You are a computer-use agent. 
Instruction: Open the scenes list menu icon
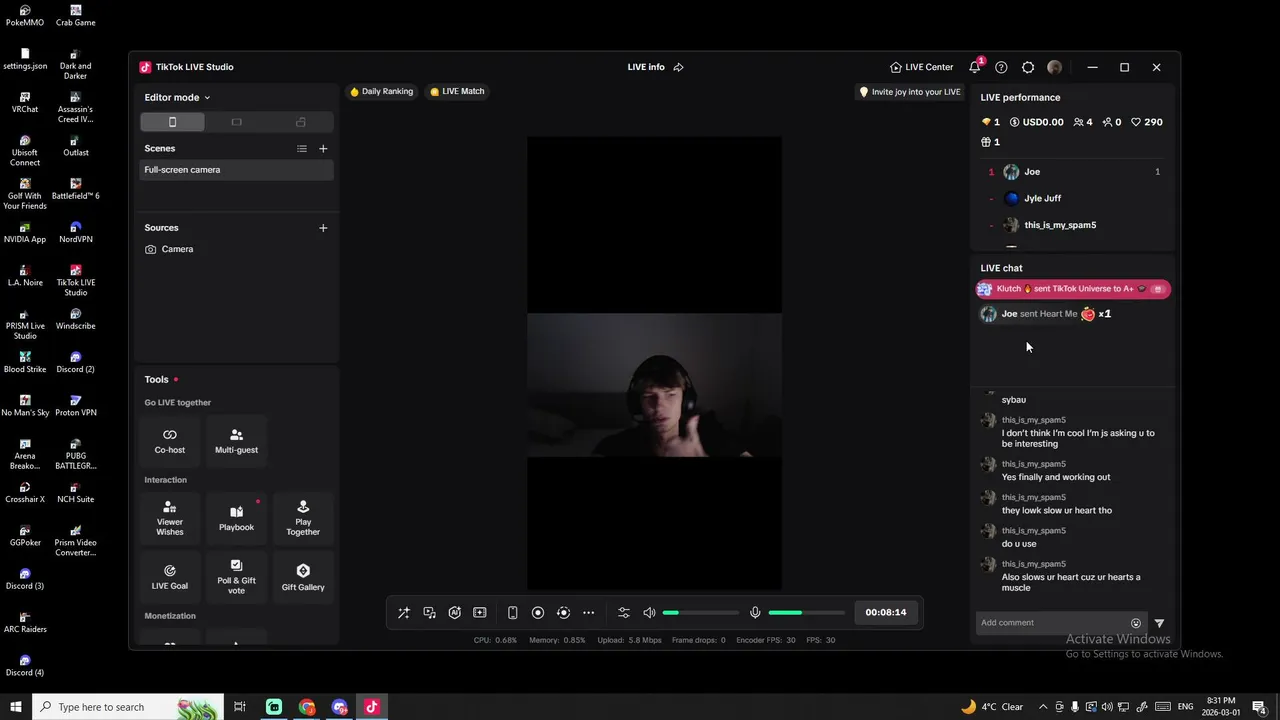(302, 149)
